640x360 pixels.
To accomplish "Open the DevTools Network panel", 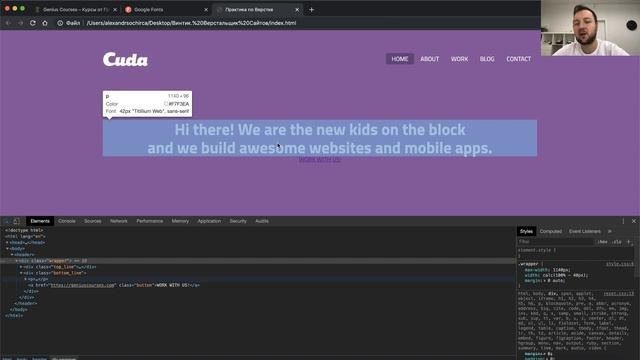I will 119,221.
